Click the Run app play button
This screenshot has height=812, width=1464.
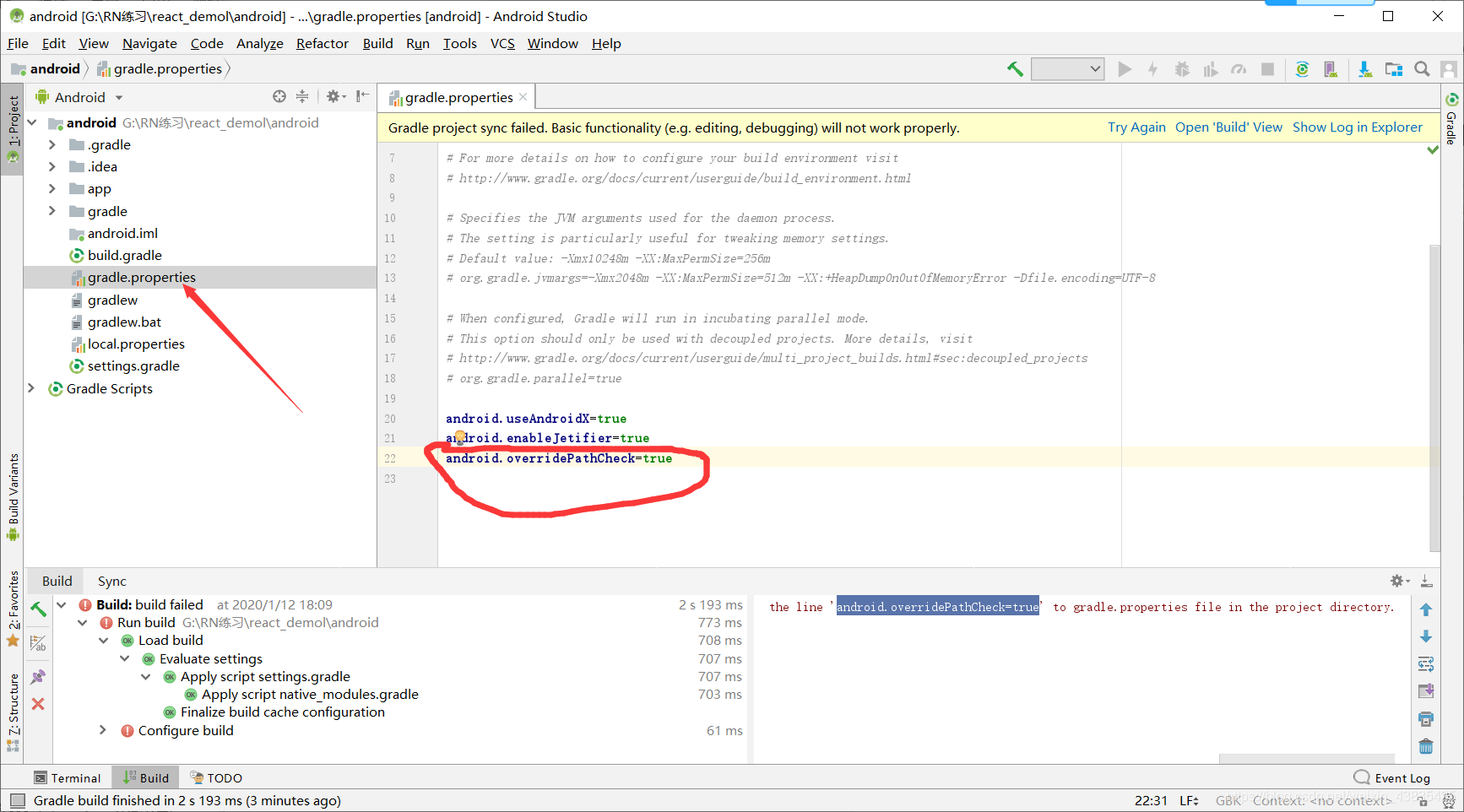click(x=1125, y=69)
